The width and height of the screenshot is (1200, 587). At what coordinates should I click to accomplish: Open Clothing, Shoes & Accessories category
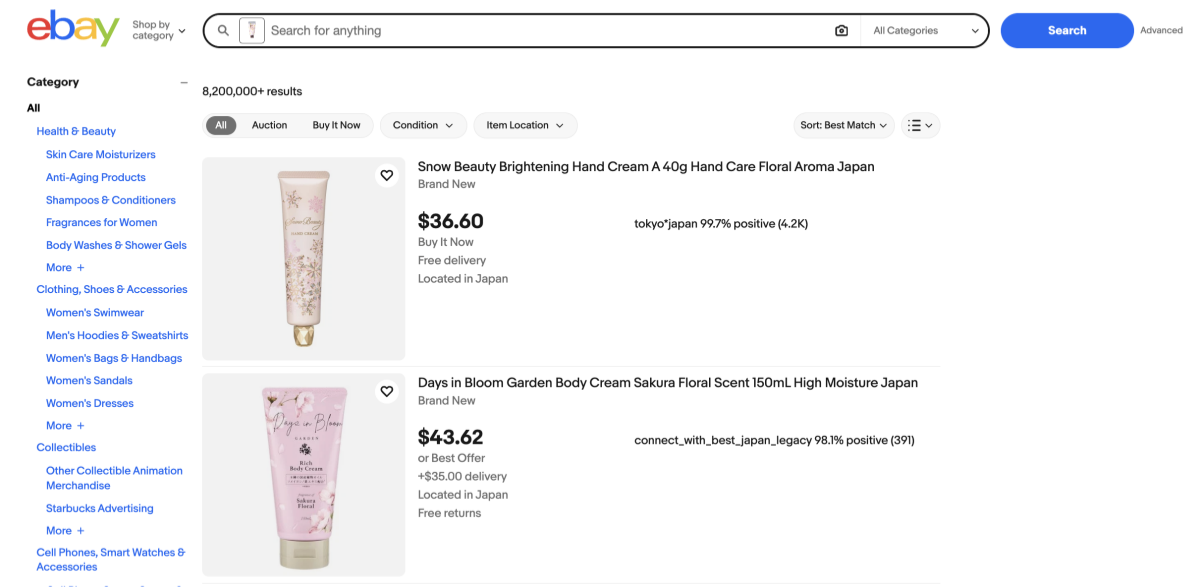tap(112, 290)
